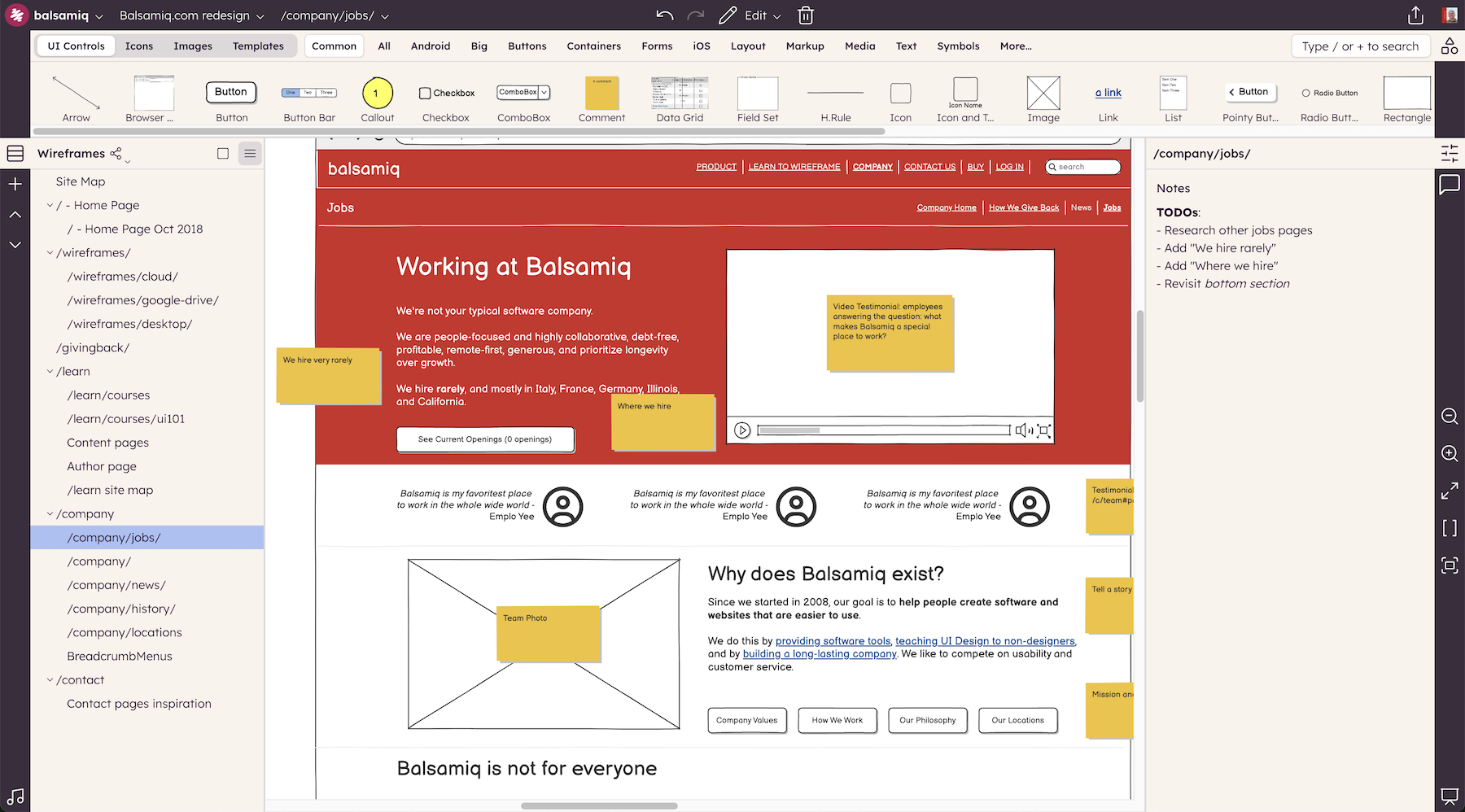Click the undo arrow icon

pos(665,15)
